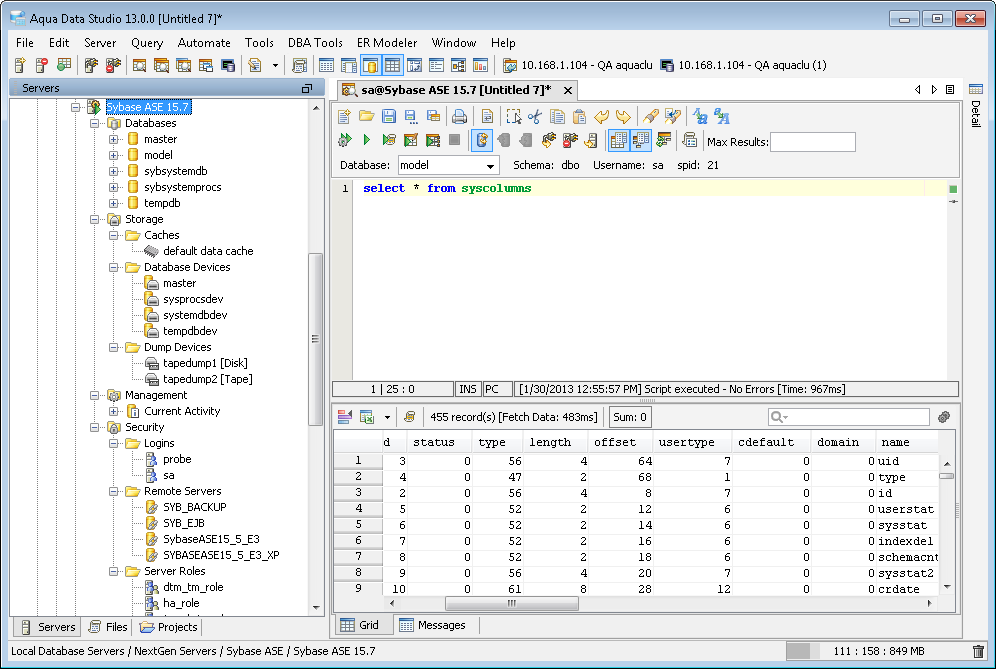Image resolution: width=996 pixels, height=669 pixels.
Task: Select the 'usertype' column header
Action: click(690, 442)
